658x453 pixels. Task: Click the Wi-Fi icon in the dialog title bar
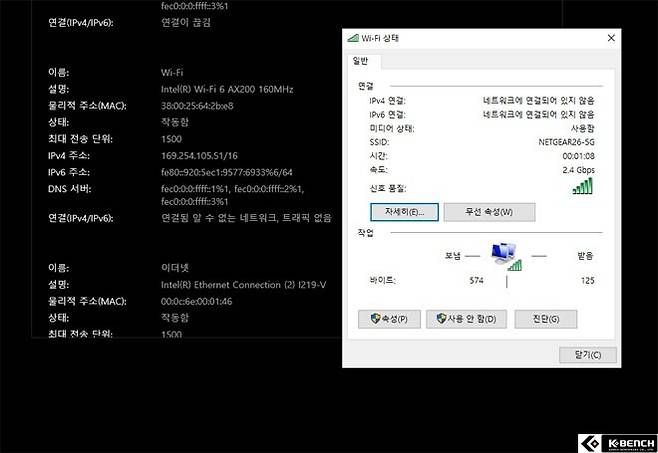(352, 38)
